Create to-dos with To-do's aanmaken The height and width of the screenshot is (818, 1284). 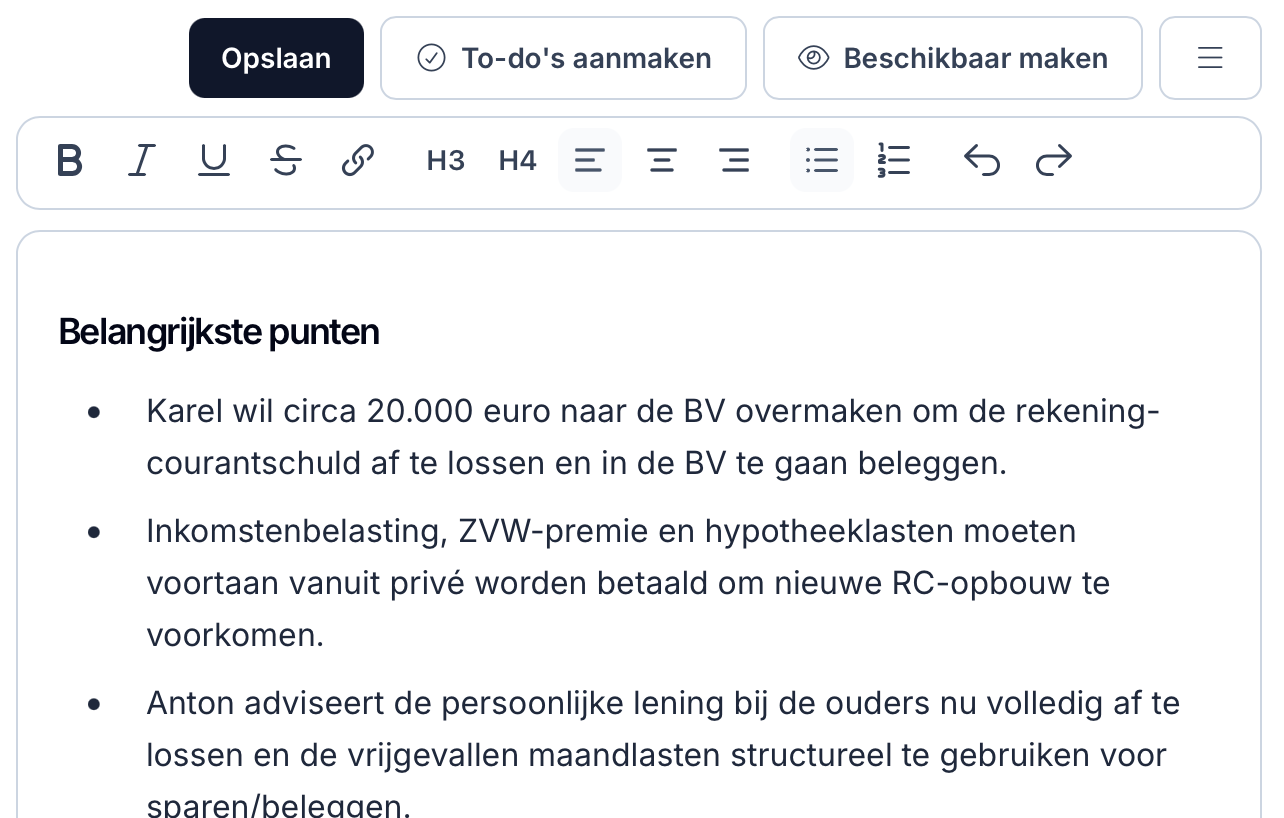(x=563, y=58)
